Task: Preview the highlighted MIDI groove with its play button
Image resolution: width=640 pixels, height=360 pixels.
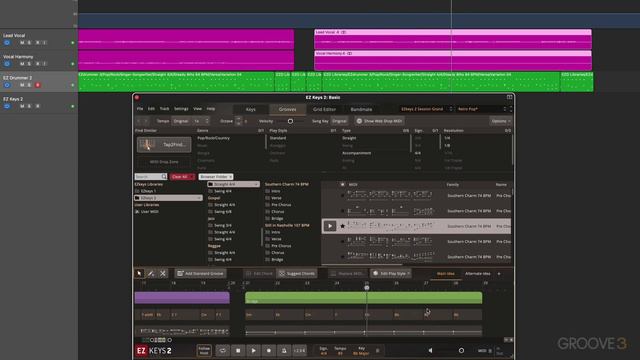Action: pos(330,226)
